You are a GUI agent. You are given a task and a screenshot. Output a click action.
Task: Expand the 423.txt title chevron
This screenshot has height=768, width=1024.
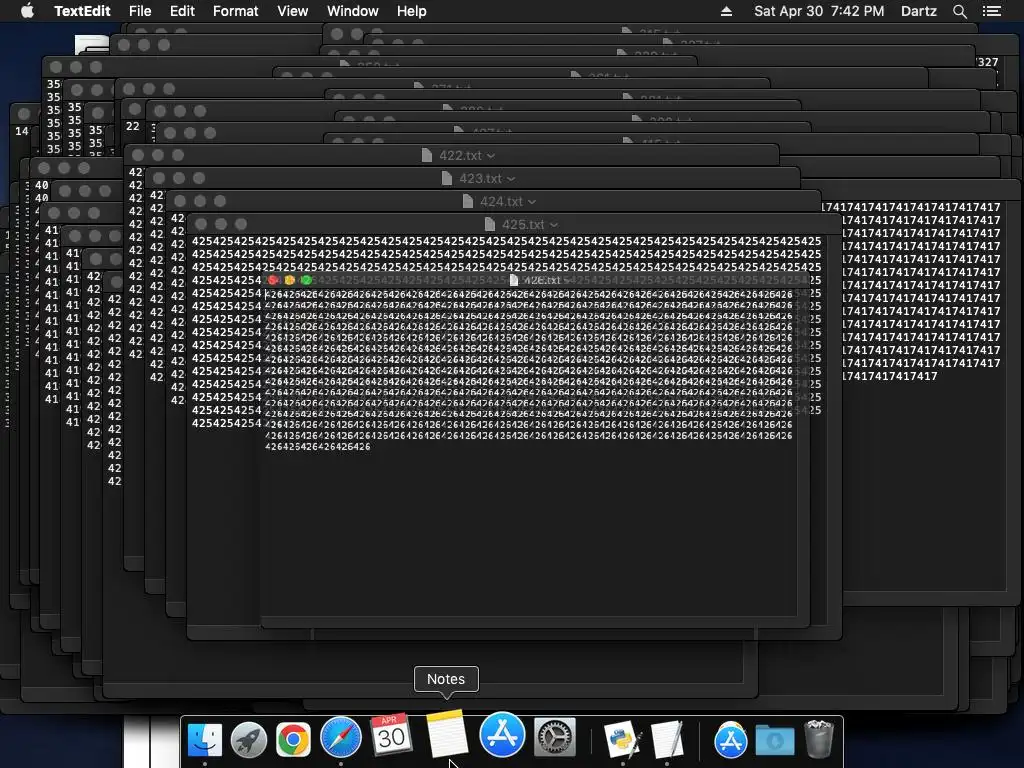pos(511,179)
